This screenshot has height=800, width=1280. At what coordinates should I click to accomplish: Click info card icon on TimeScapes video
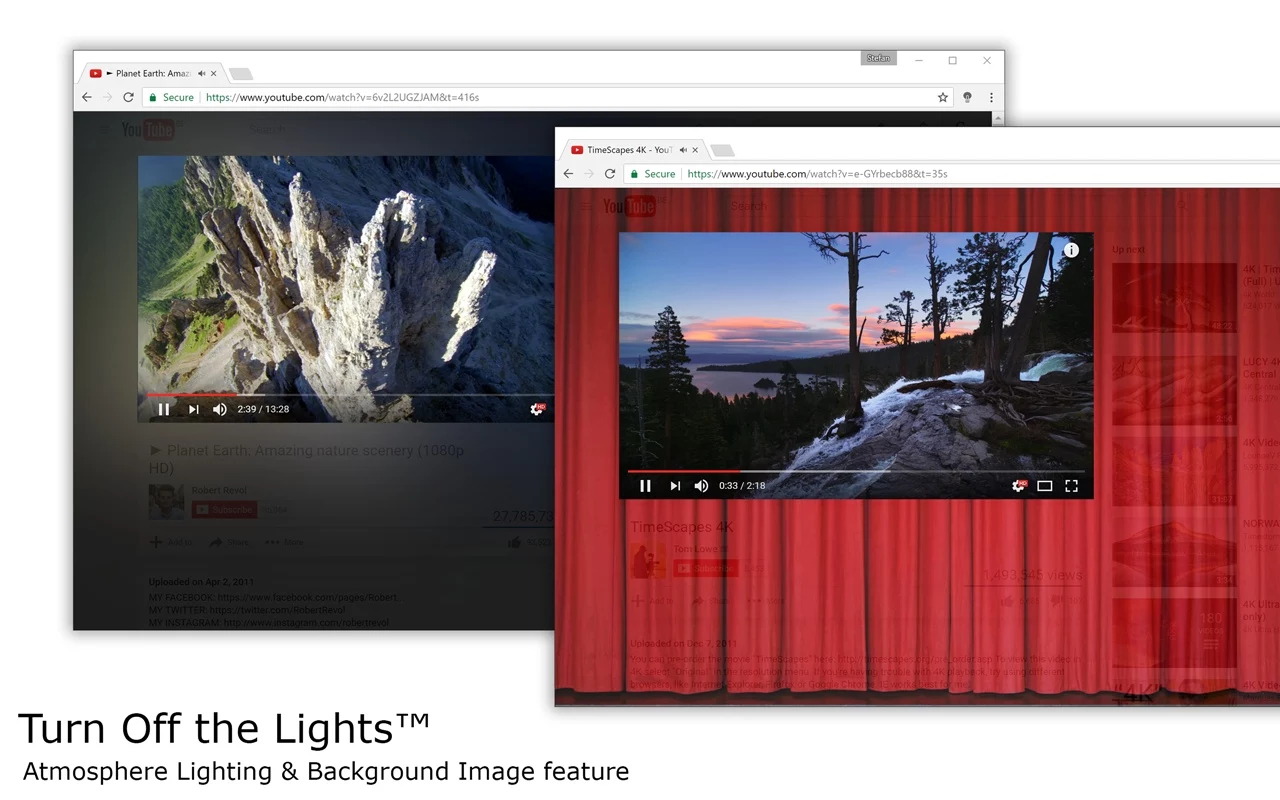[x=1071, y=250]
